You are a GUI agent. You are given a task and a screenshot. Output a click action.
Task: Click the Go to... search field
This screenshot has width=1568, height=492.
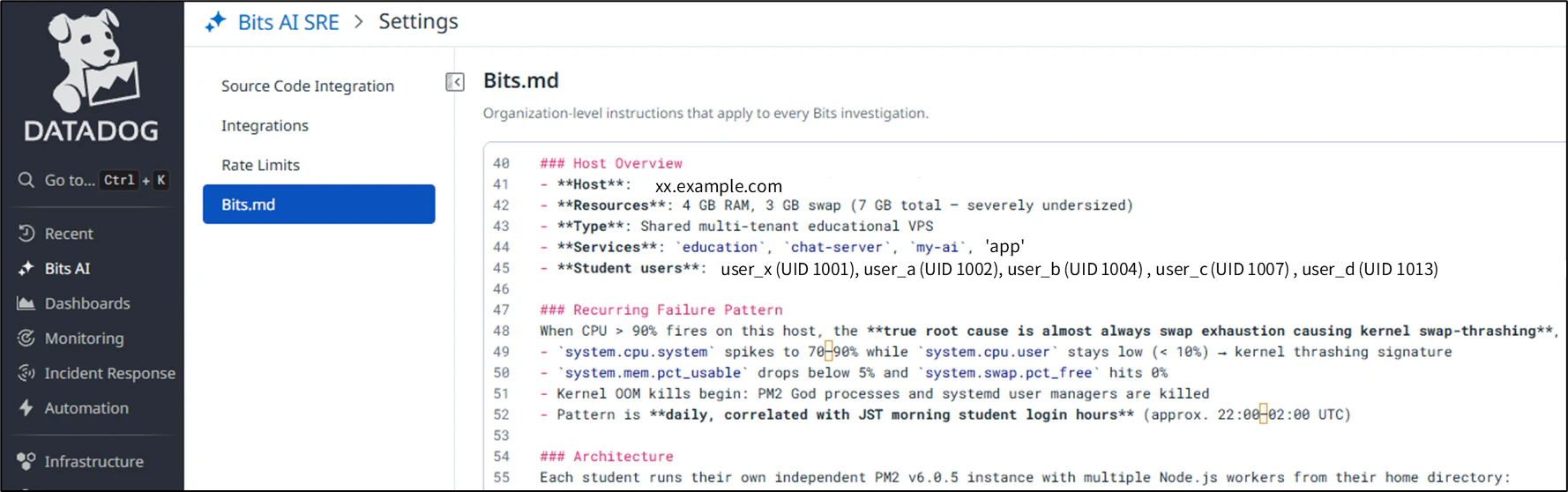tap(93, 180)
